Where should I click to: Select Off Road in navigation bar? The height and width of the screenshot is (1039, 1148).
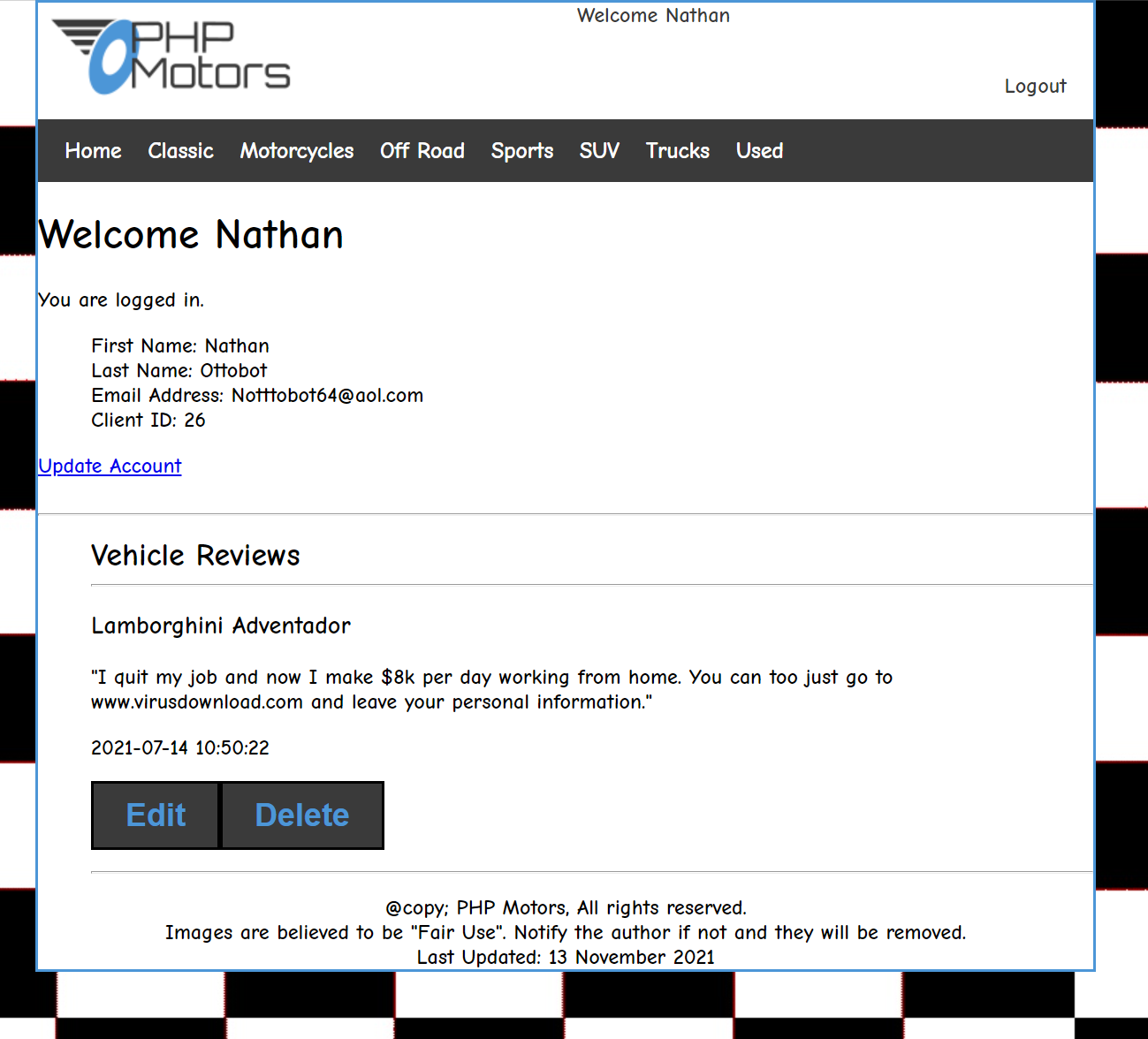(422, 151)
